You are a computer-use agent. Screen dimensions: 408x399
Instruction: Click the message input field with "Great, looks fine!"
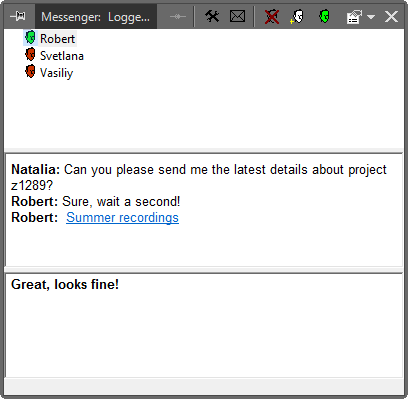[x=204, y=326]
